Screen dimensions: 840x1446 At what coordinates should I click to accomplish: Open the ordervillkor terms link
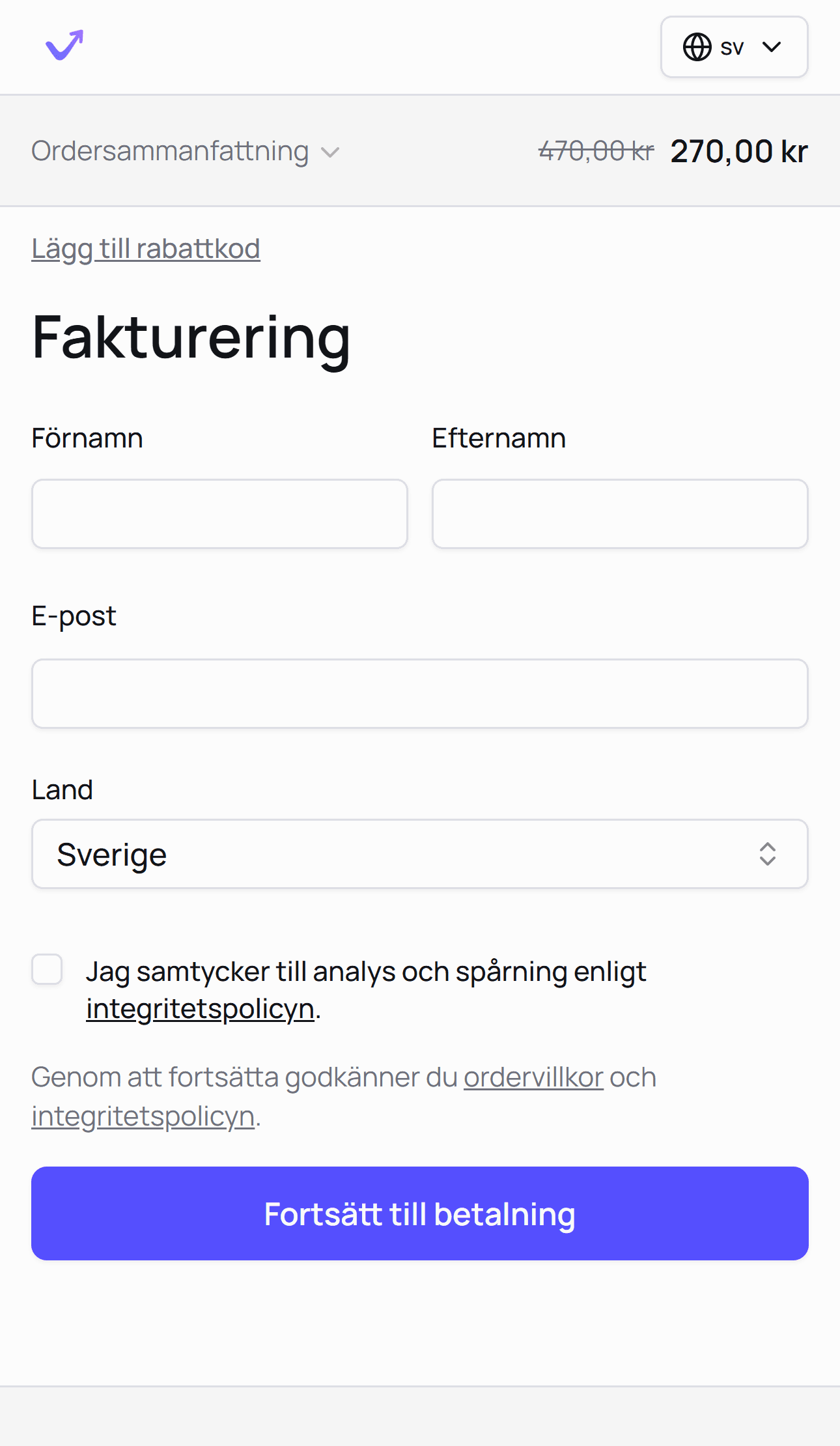click(x=533, y=1077)
